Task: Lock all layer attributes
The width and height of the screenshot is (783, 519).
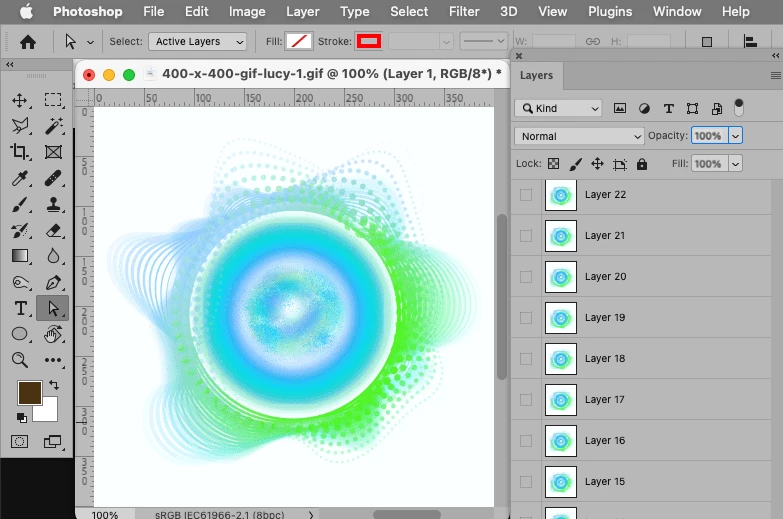Action: (x=642, y=164)
